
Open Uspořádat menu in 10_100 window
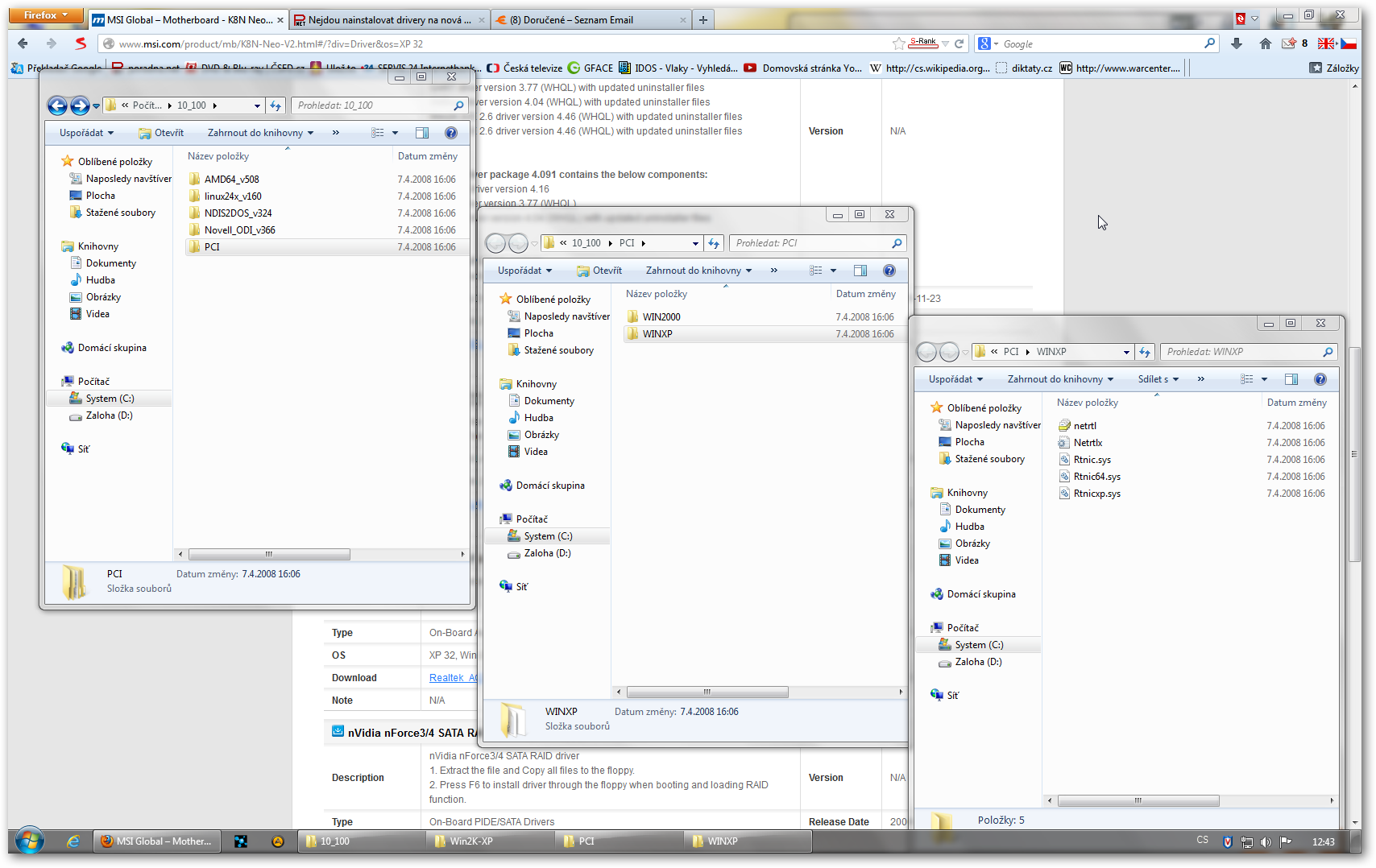click(x=86, y=133)
